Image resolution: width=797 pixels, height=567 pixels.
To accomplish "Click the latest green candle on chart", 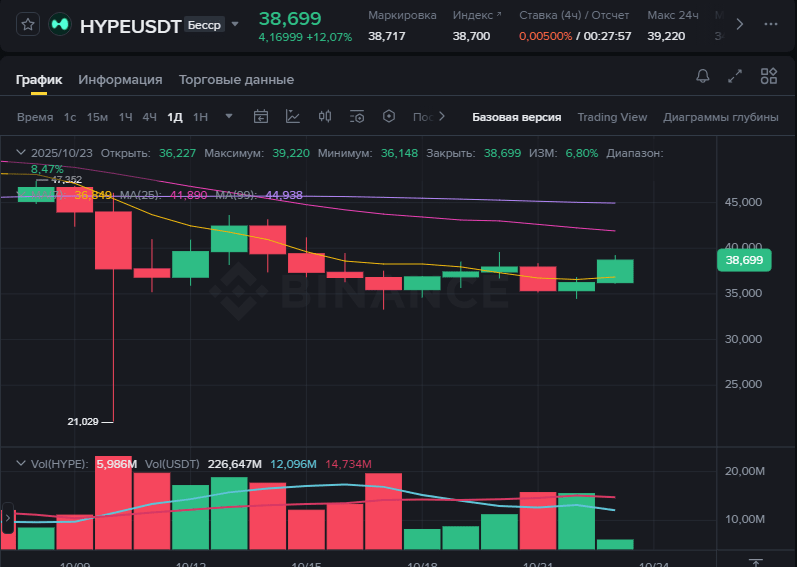I will 615,271.
